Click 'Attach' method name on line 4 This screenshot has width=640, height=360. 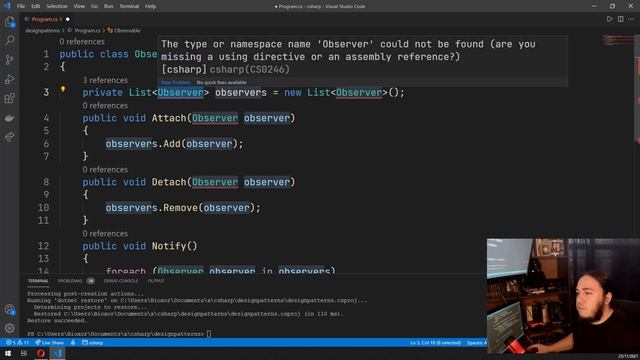tap(169, 118)
